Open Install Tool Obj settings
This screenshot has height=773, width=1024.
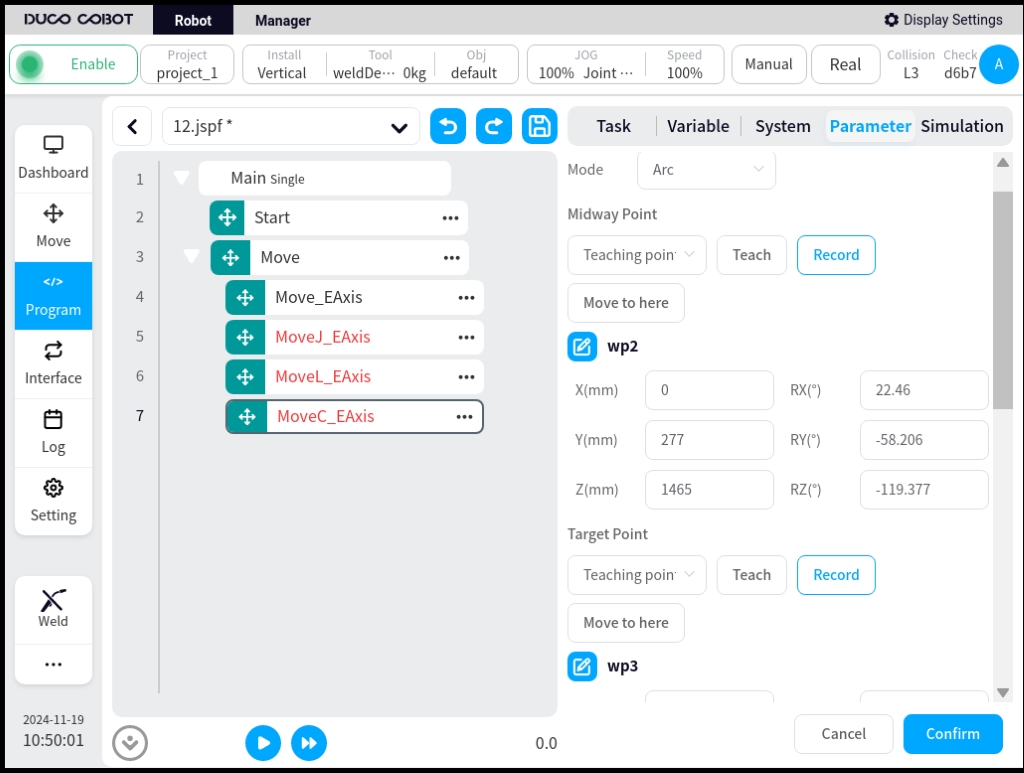click(380, 64)
